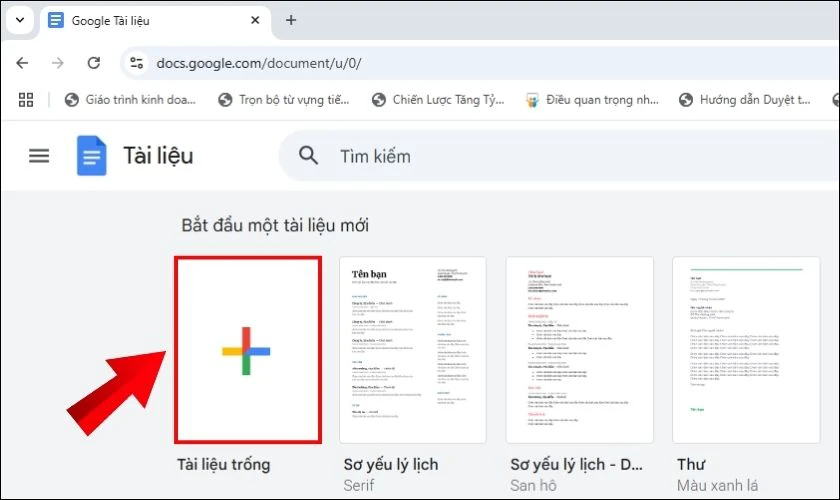Click the Bắt đầu một tài liệu mới heading
840x500 pixels.
coord(275,225)
